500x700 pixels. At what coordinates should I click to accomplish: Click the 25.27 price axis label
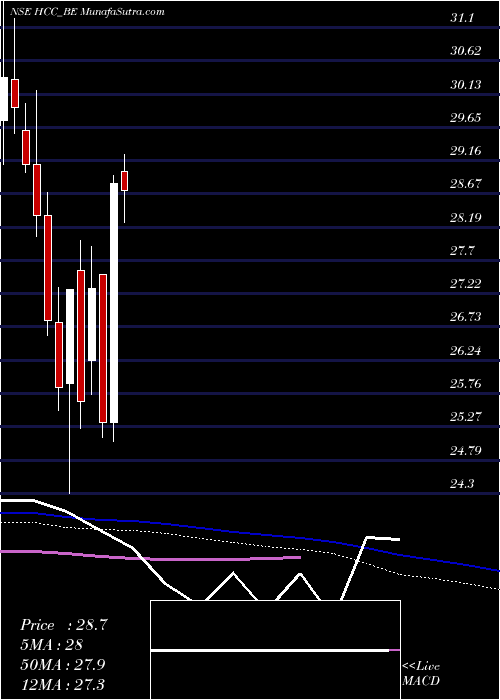pos(466,417)
